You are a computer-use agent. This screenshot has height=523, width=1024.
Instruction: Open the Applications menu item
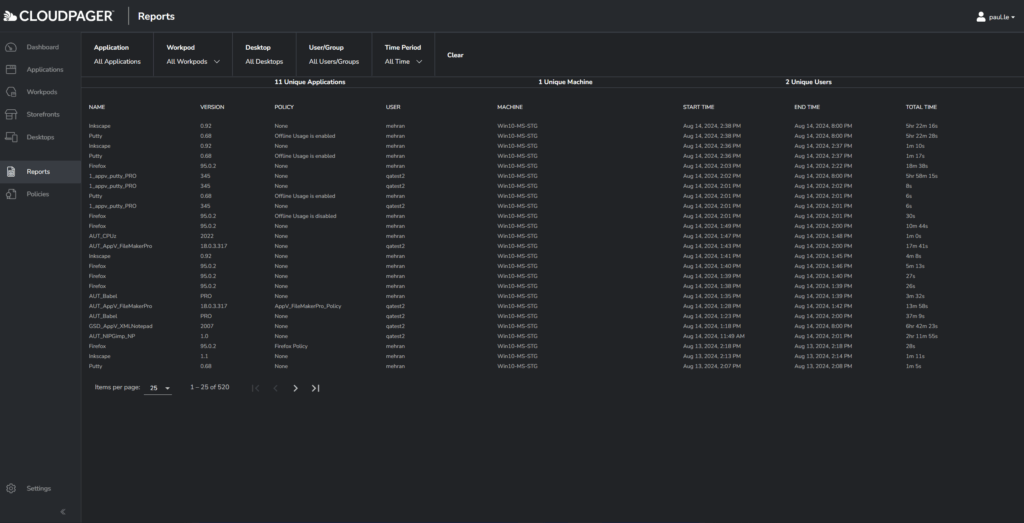(45, 69)
